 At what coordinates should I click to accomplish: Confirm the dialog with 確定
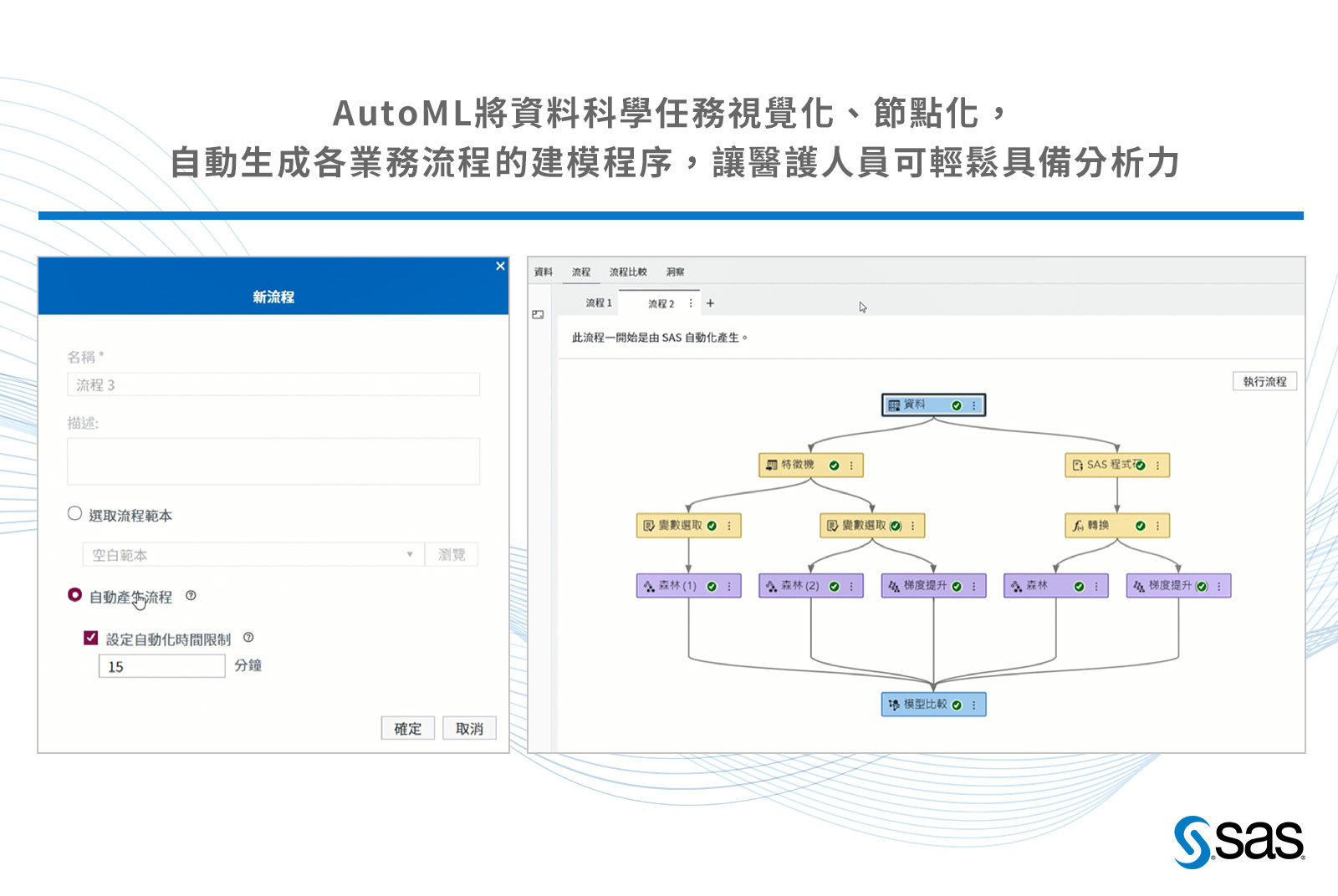coord(407,728)
